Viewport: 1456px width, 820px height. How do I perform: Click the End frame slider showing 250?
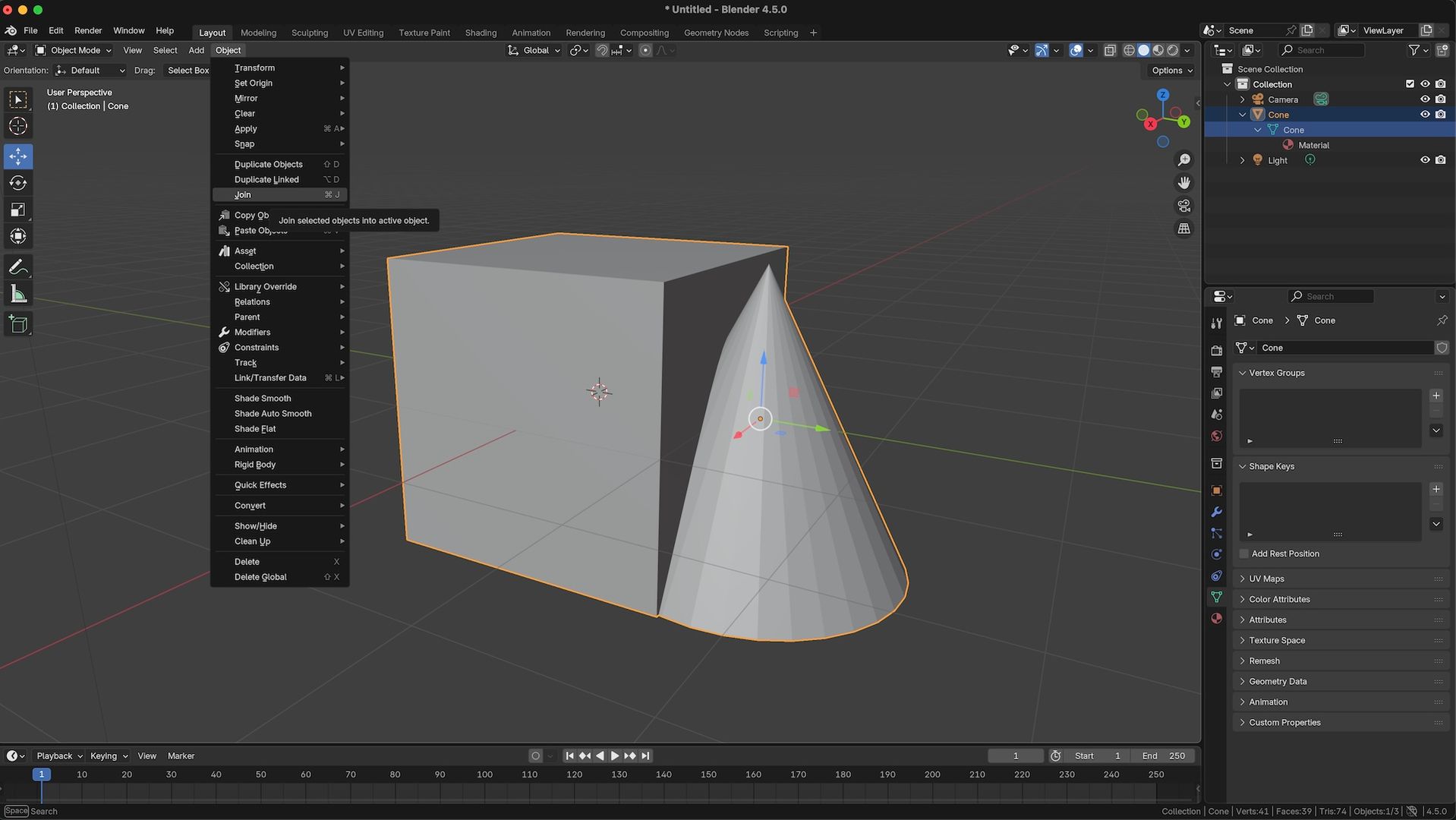[1163, 755]
